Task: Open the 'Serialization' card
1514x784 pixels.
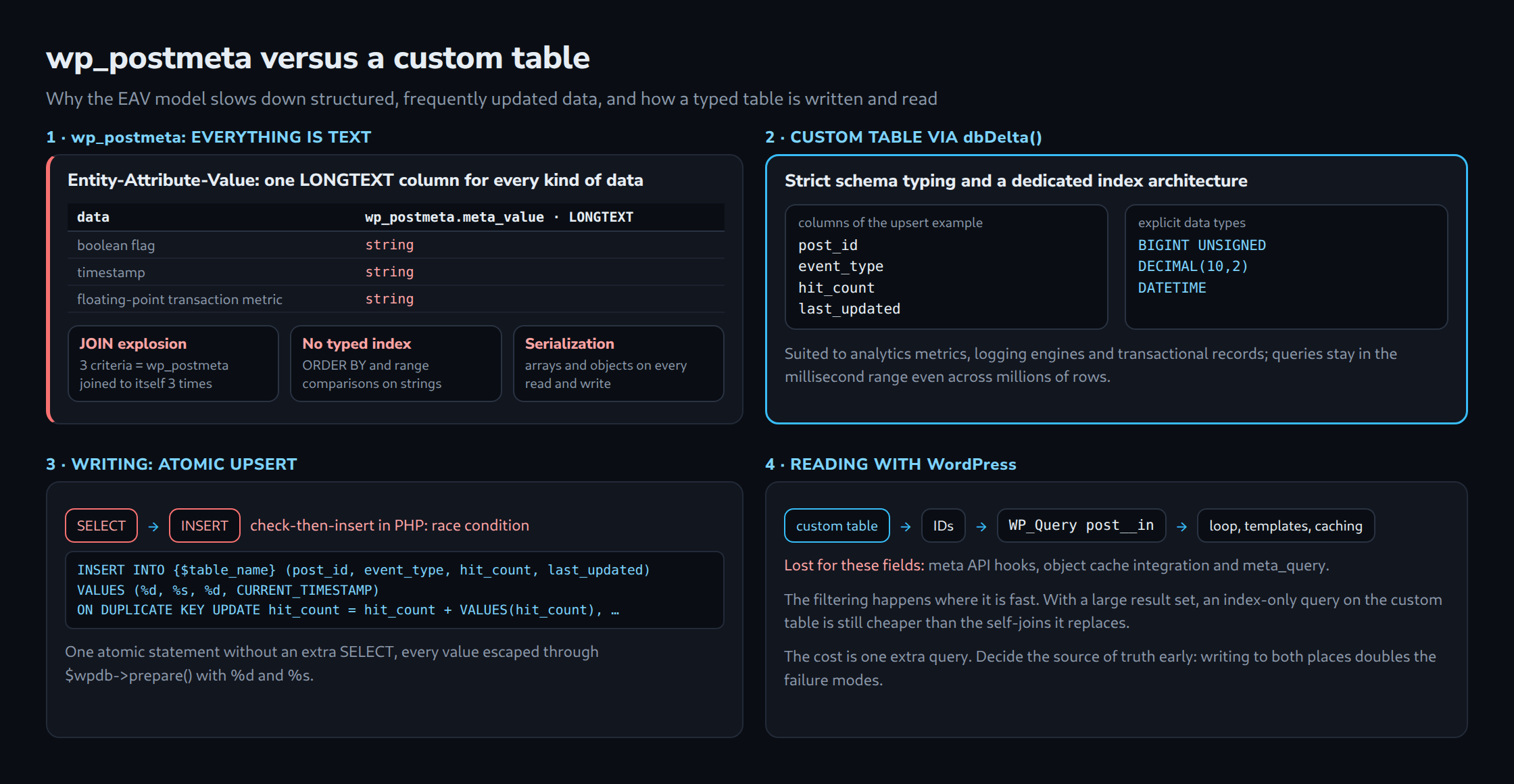Action: (x=618, y=364)
